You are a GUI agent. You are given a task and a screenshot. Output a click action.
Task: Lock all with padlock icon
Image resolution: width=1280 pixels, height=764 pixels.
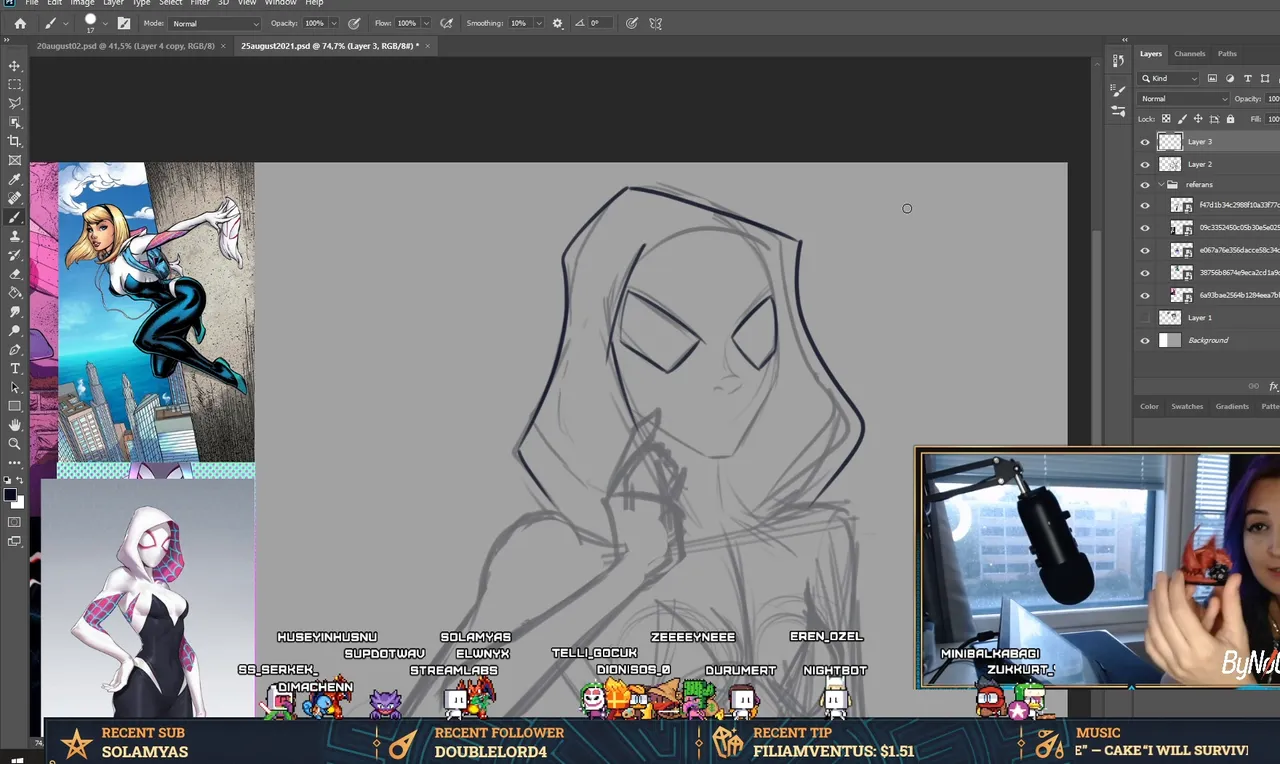[x=1230, y=119]
